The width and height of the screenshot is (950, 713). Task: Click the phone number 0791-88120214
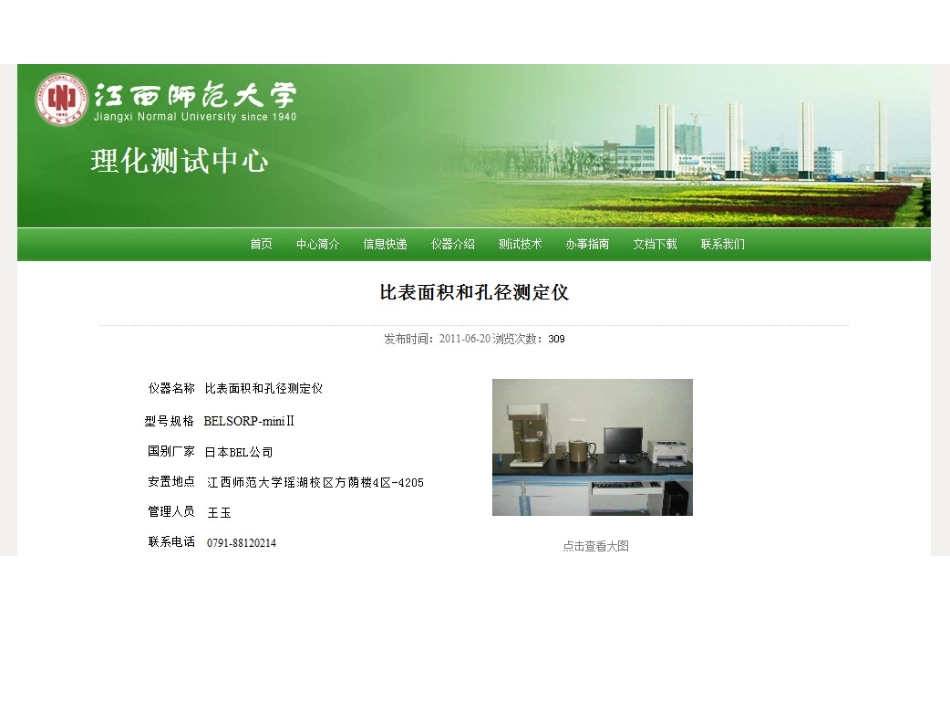pyautogui.click(x=241, y=543)
